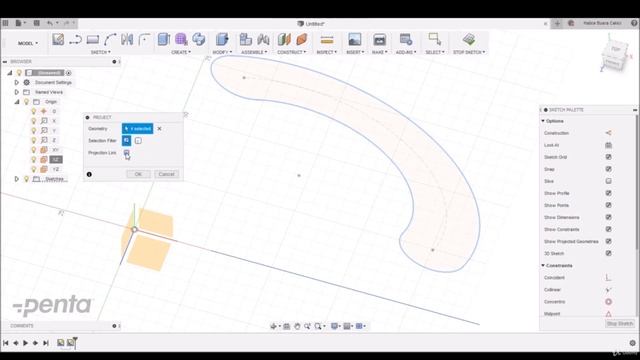Click the Save icon in top bar

[x=36, y=23]
